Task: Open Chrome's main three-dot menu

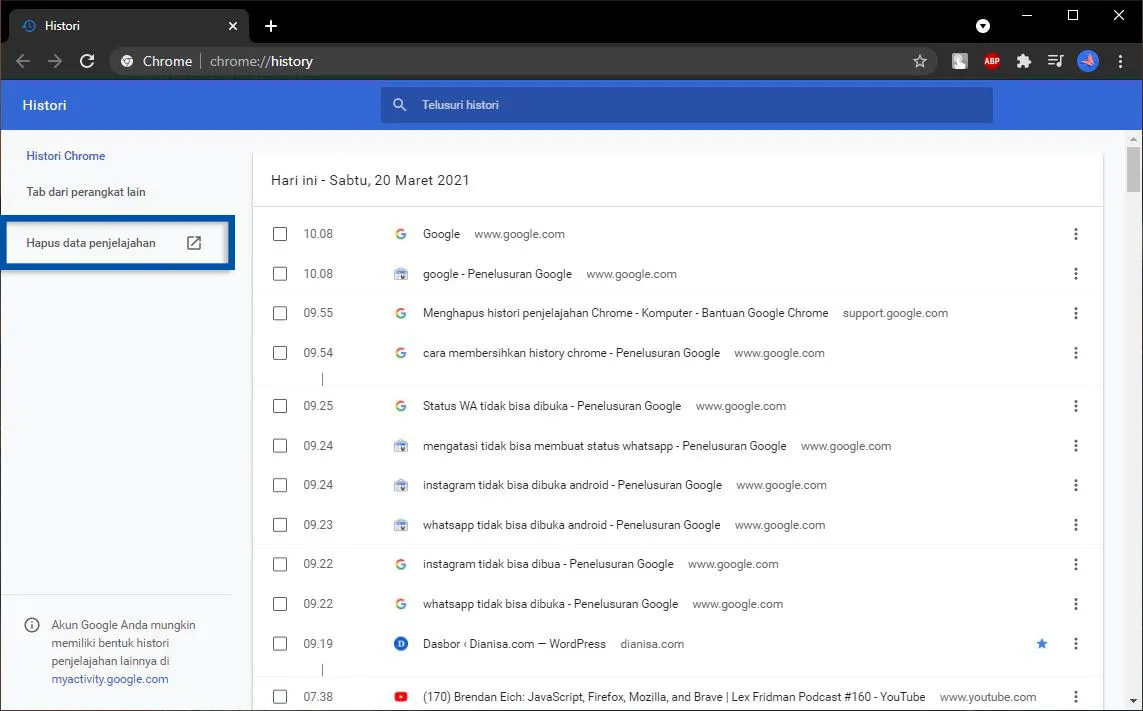Action: 1121,61
